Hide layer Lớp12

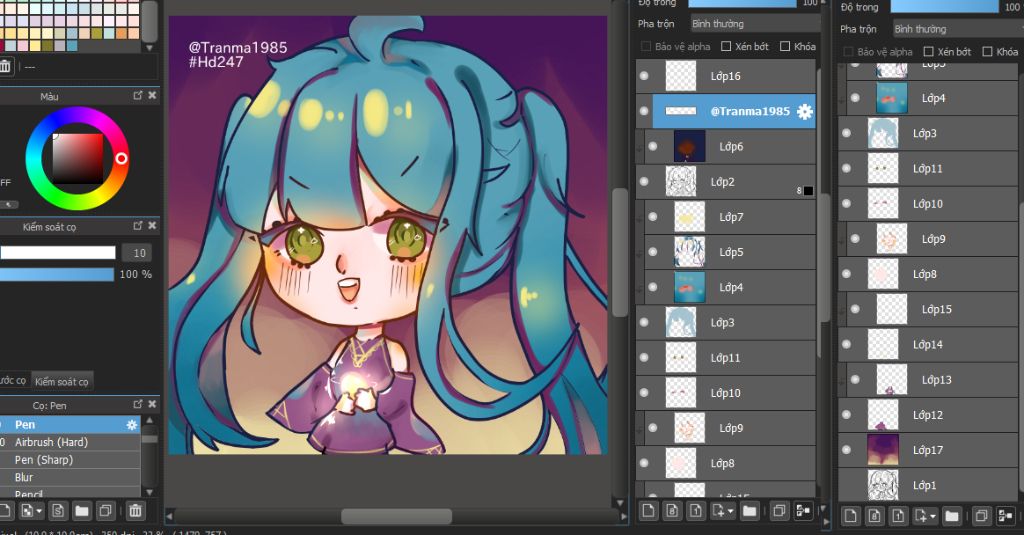point(846,415)
